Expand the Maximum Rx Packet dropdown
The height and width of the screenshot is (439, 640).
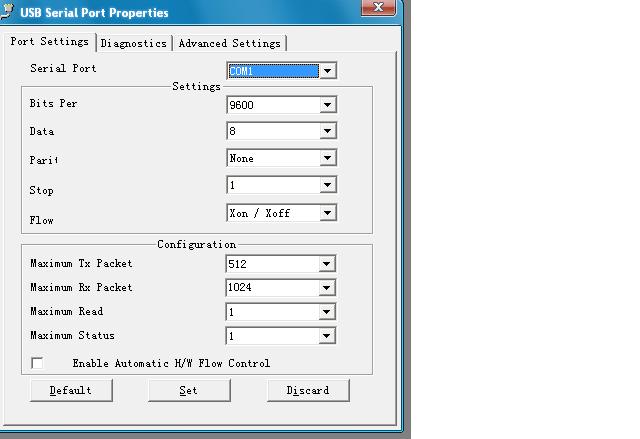327,288
